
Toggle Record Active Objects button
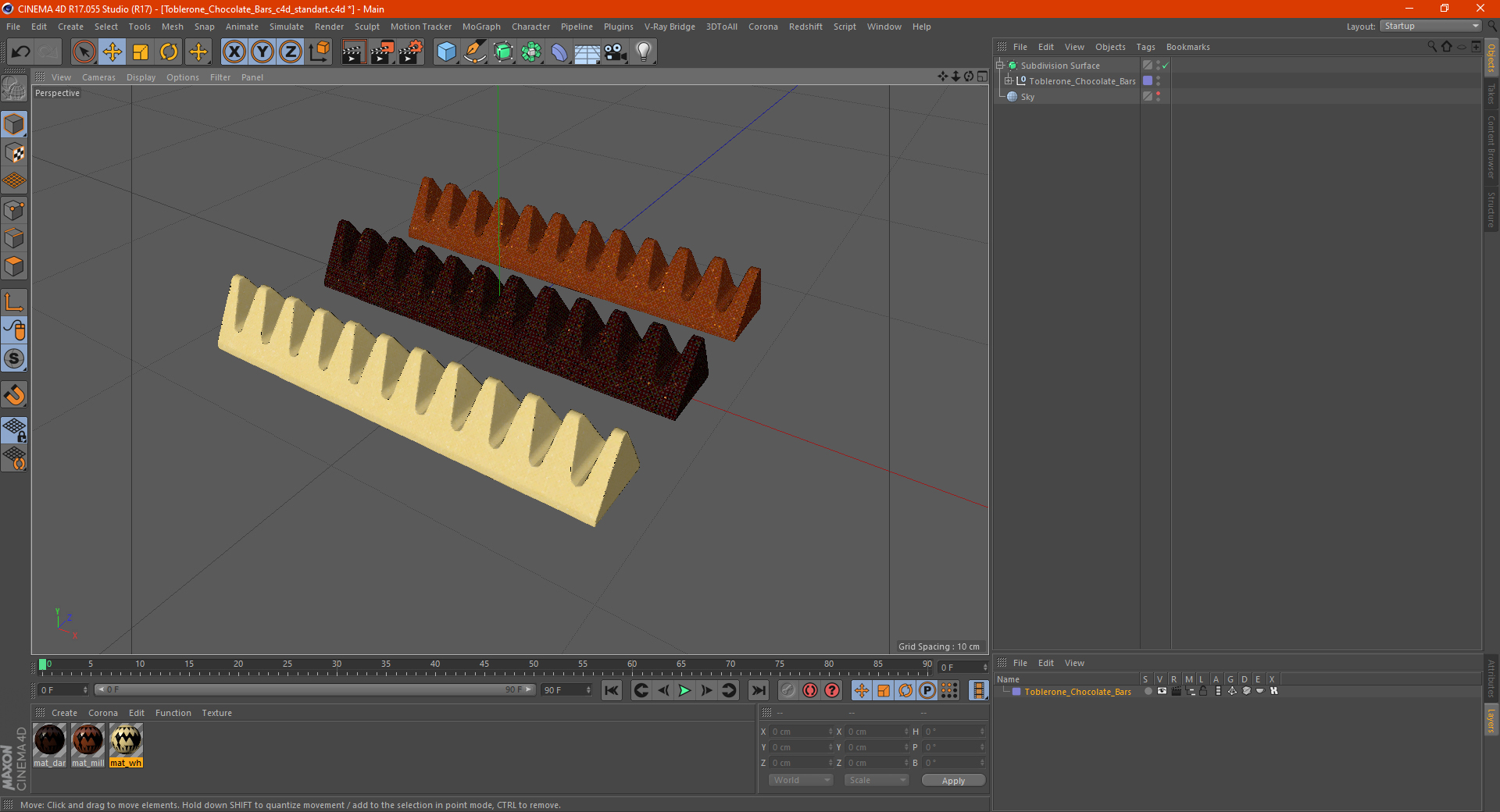click(x=788, y=690)
